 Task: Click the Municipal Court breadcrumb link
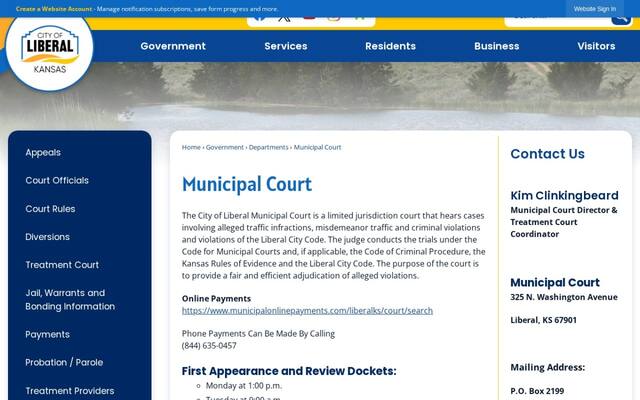tap(317, 147)
